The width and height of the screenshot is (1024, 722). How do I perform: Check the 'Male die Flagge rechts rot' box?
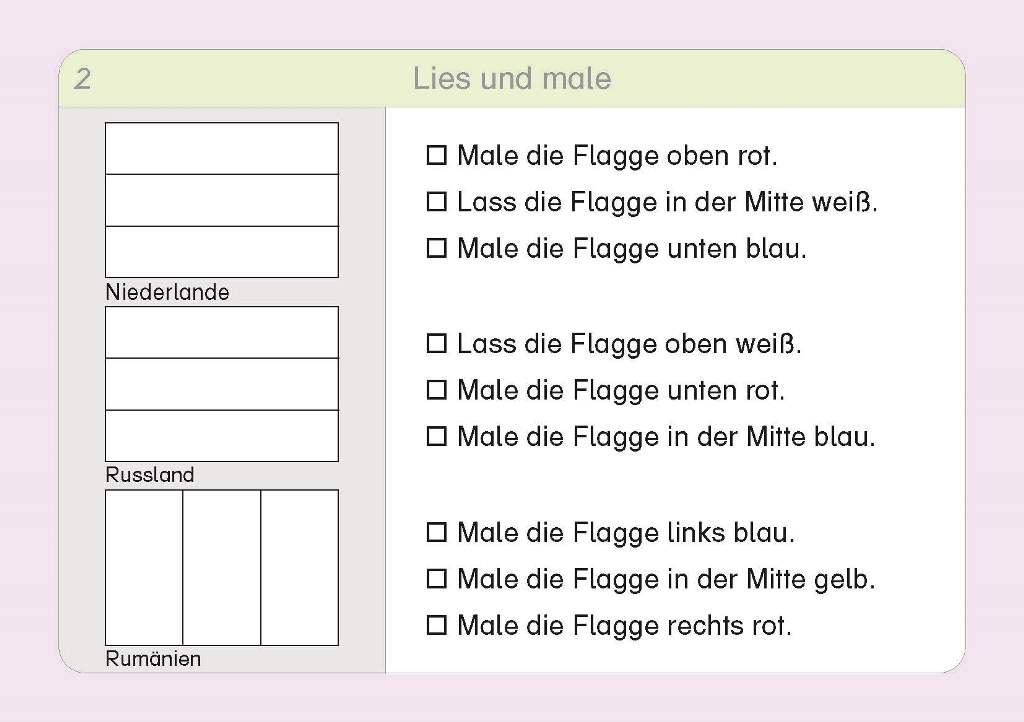click(436, 626)
